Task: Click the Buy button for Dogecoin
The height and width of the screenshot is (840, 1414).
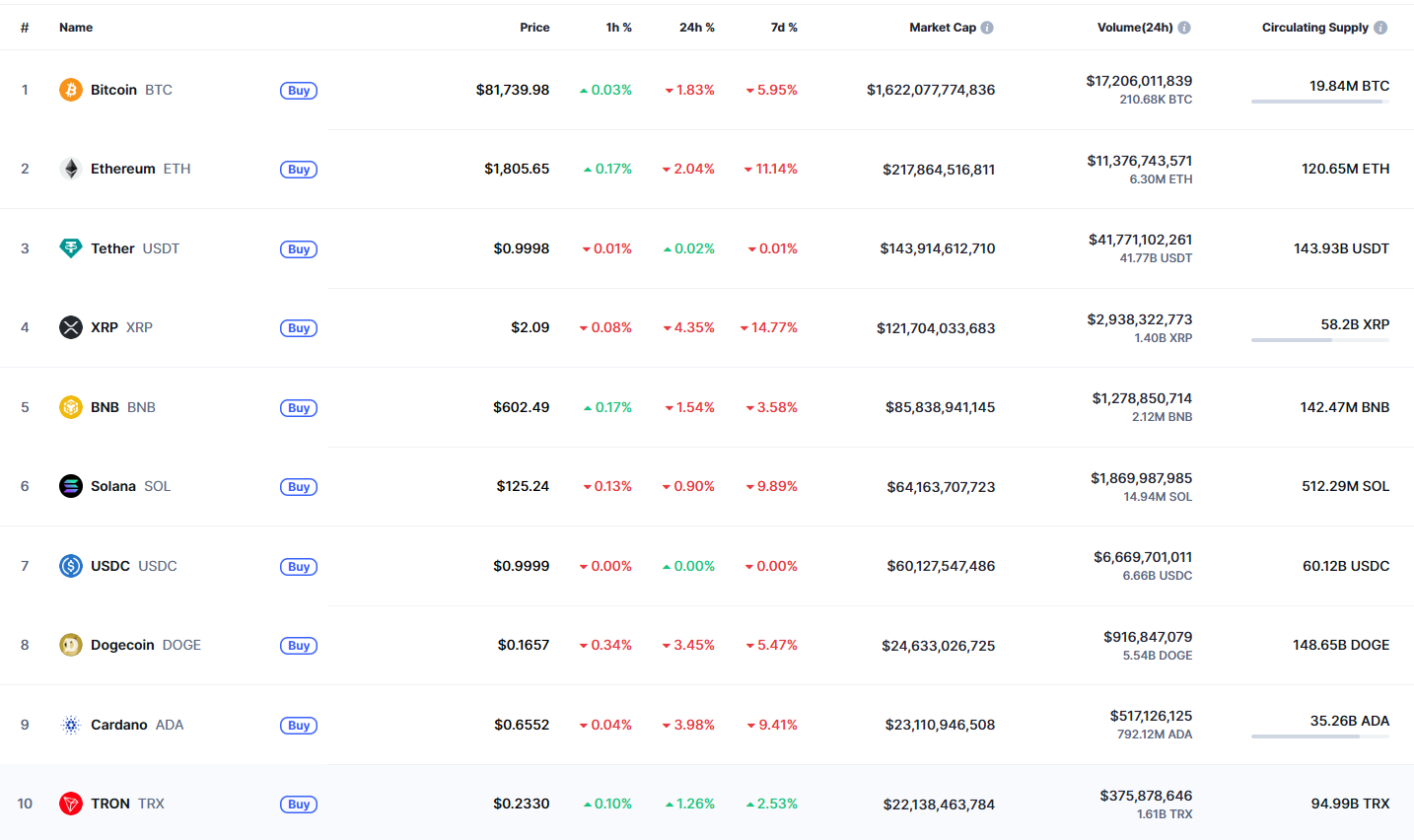Action: coord(299,646)
